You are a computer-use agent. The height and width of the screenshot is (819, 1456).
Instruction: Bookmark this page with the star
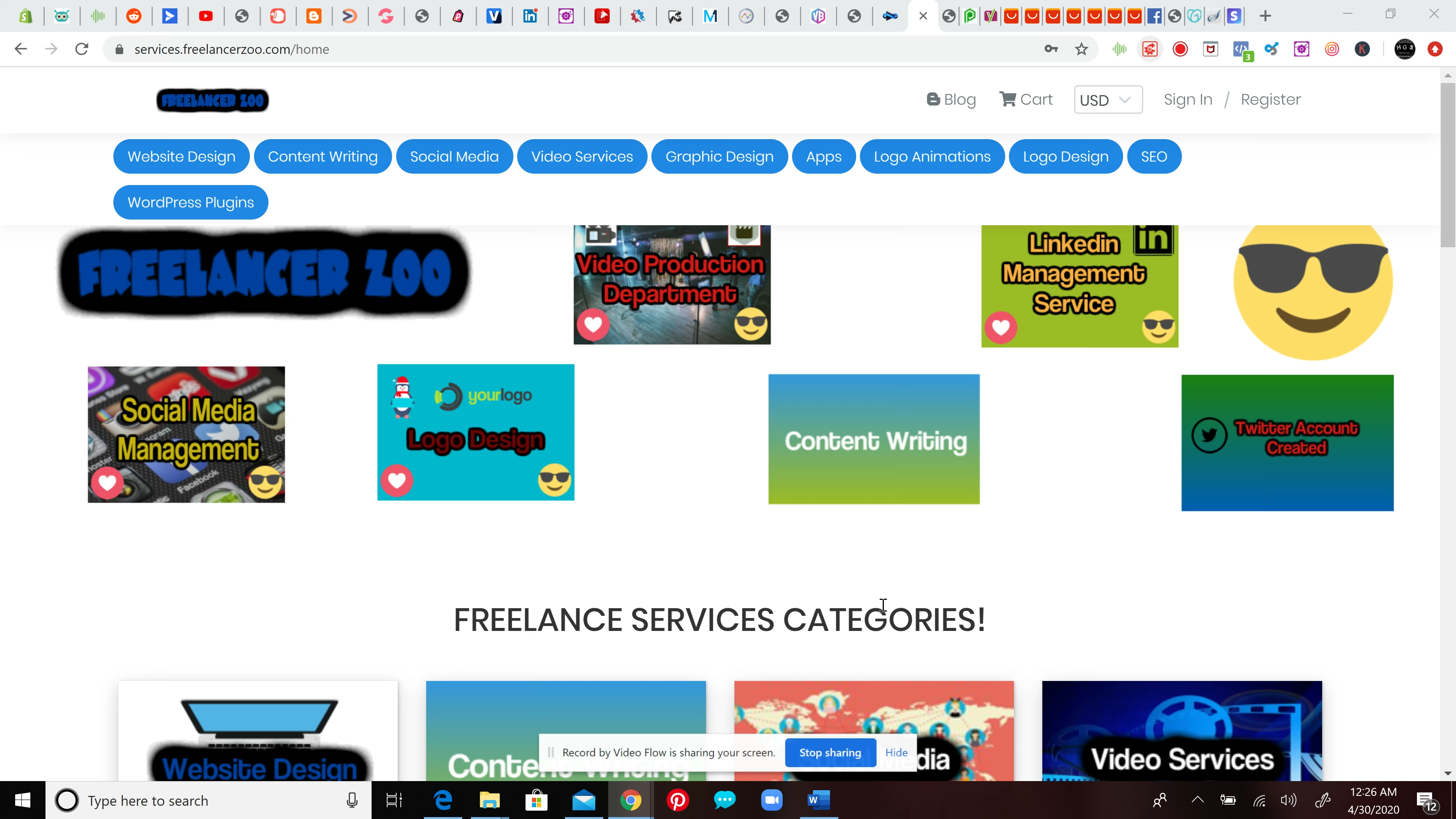coord(1081,49)
